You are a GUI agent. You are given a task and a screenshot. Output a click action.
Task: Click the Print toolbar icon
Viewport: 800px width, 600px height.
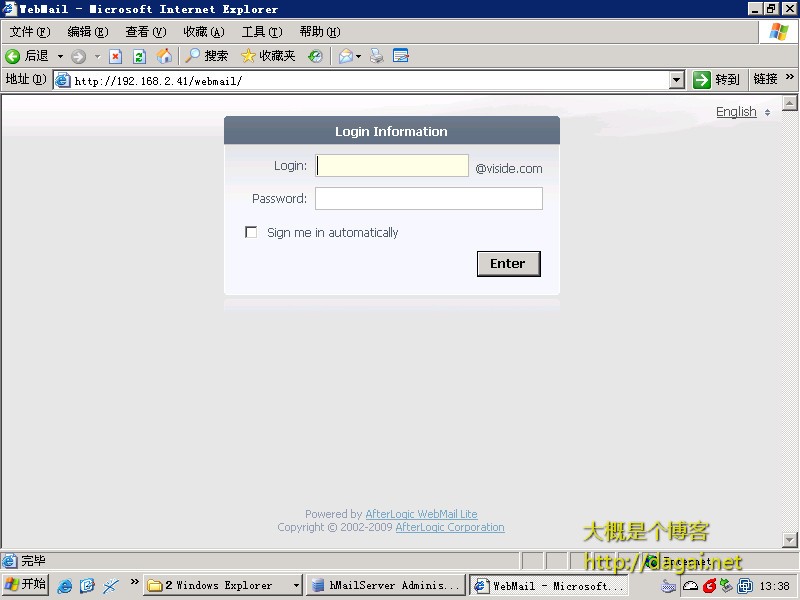(x=377, y=56)
